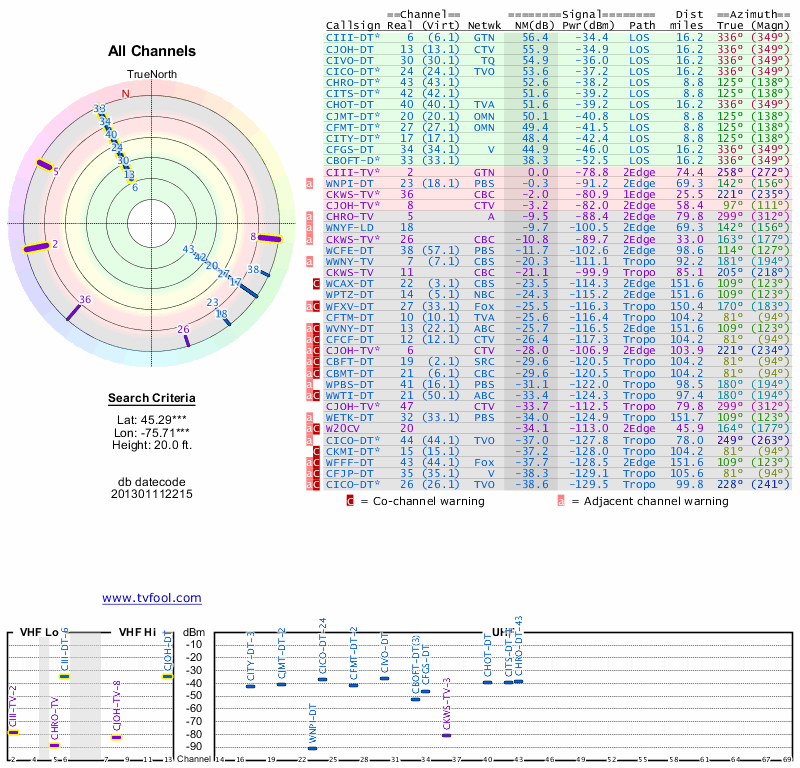Image resolution: width=800 pixels, height=768 pixels.
Task: Select channel 26 line on the radar plot
Action: 187,340
